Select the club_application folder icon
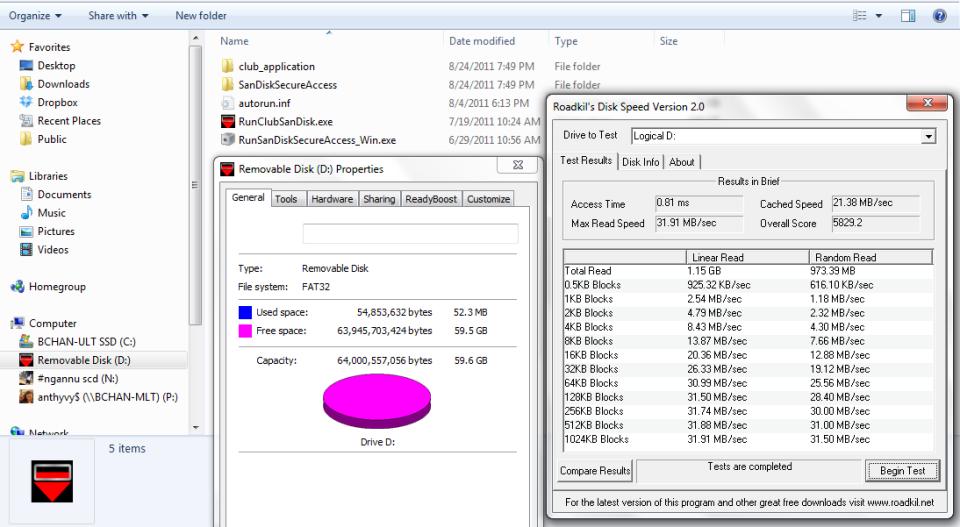 pyautogui.click(x=228, y=66)
